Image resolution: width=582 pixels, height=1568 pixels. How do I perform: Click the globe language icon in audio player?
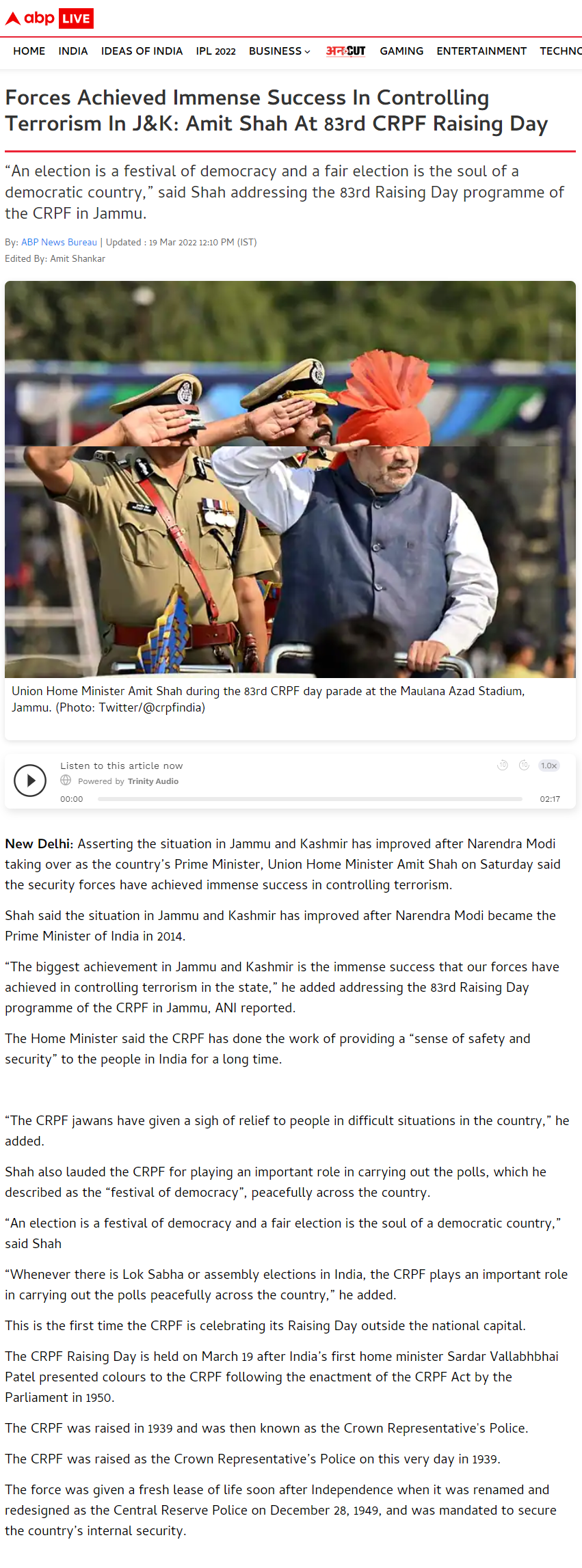point(66,781)
